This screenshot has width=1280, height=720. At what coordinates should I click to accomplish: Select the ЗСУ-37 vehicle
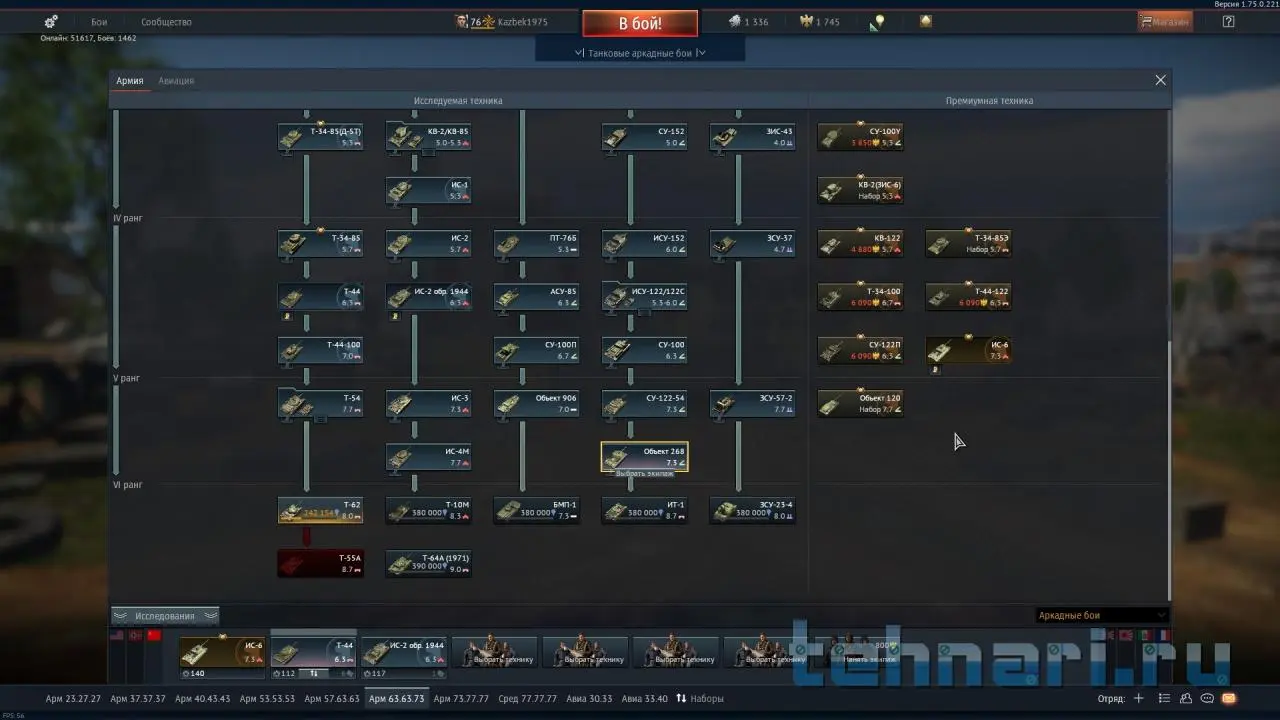pos(752,244)
